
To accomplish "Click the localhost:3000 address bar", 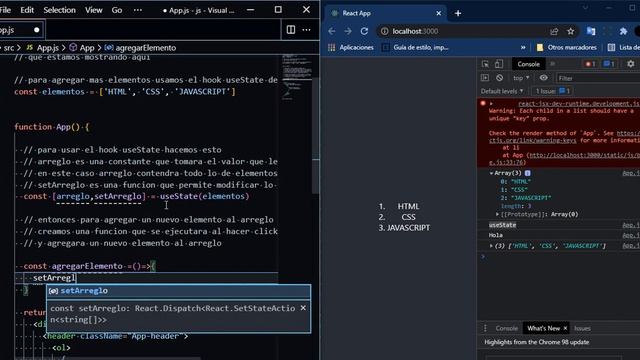I will (462, 31).
